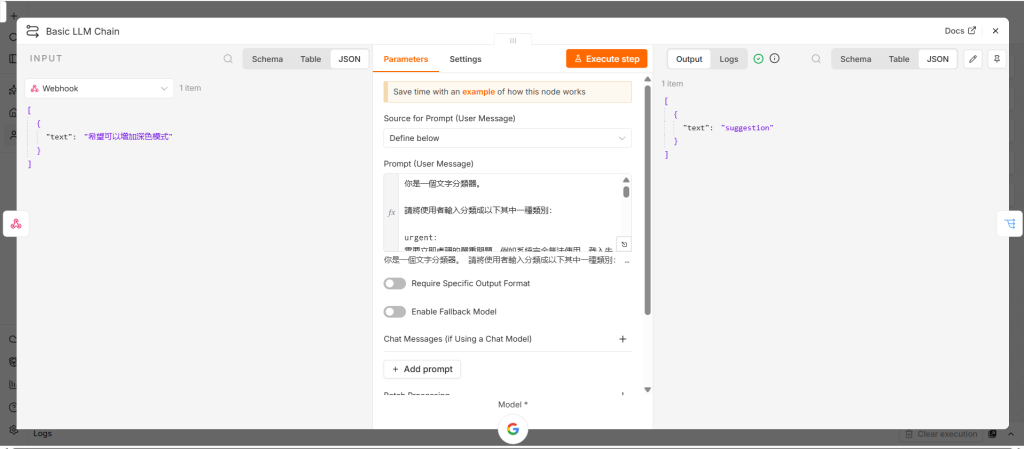Screen dimensions: 1024x449
Task: Pin the output data
Action: (x=997, y=59)
